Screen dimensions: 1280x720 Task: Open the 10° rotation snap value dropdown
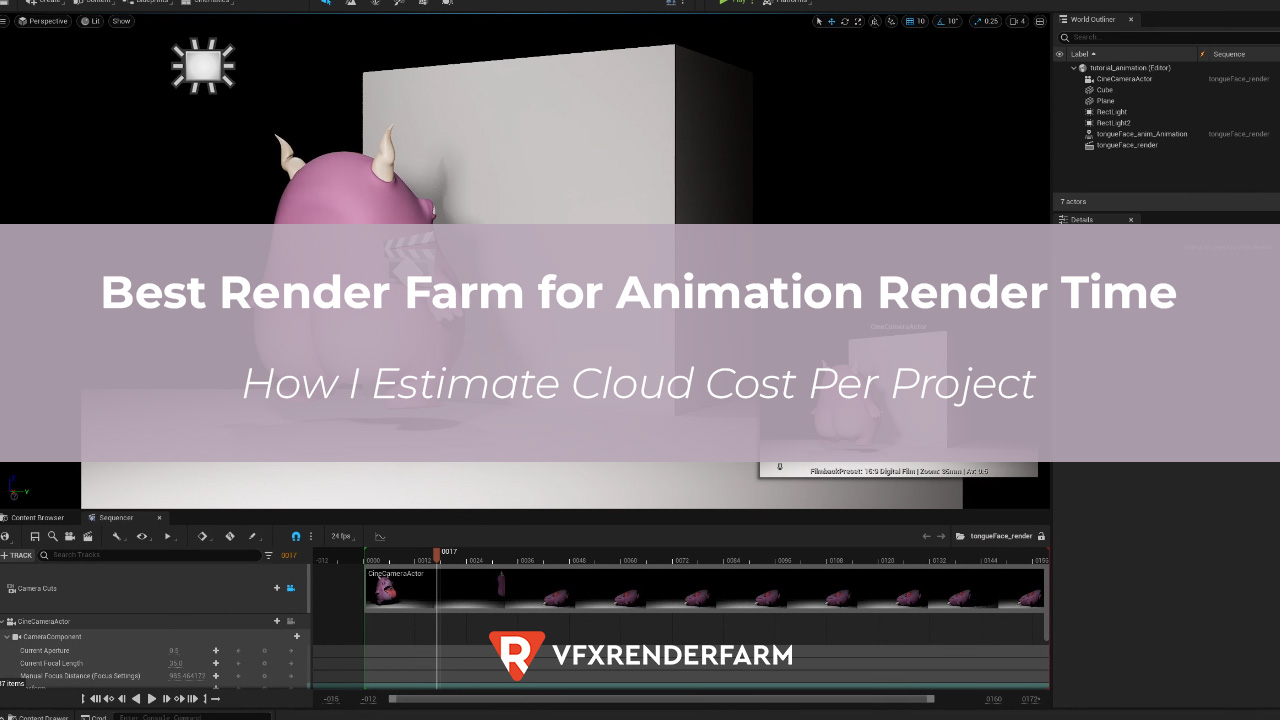[x=953, y=21]
